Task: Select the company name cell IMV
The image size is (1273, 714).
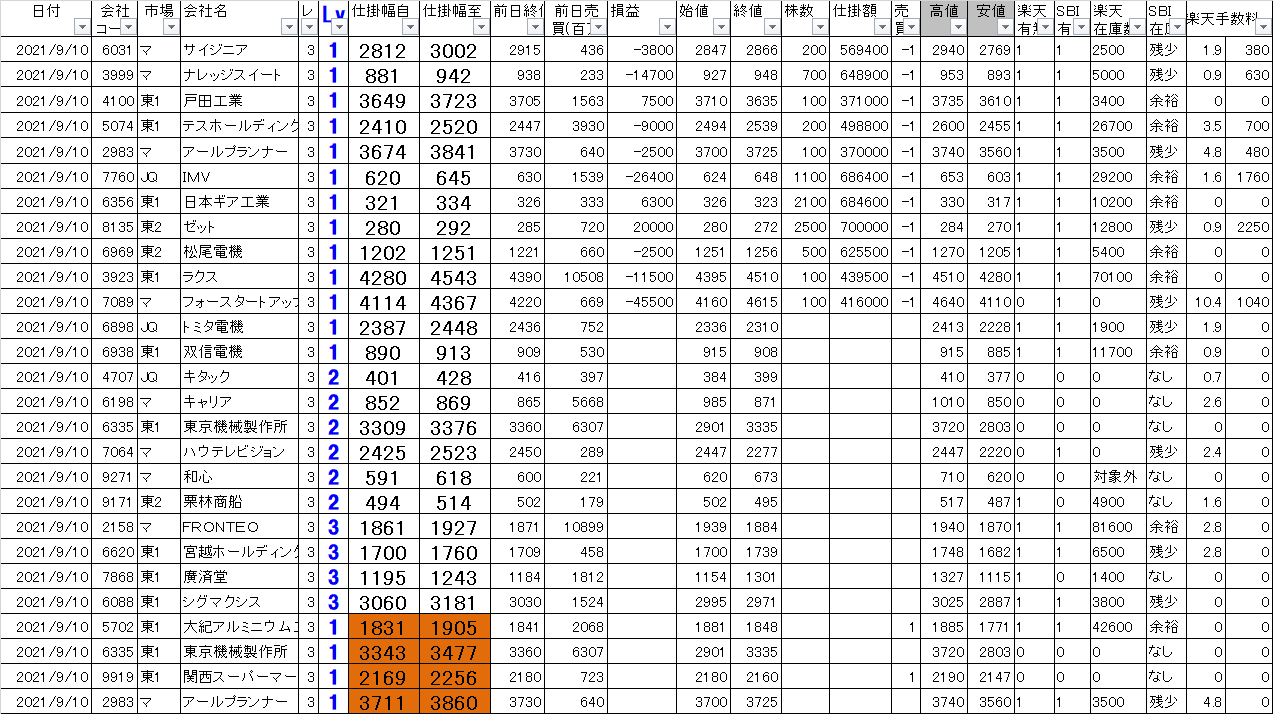Action: tap(240, 179)
